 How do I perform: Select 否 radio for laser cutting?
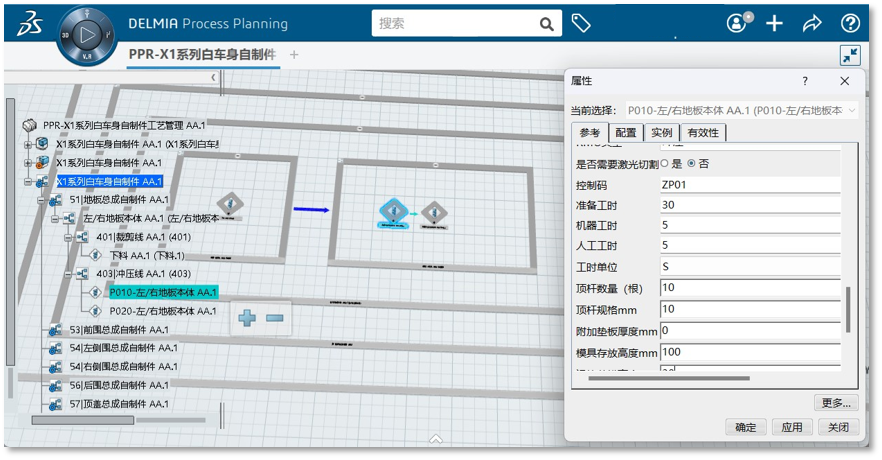coord(691,163)
